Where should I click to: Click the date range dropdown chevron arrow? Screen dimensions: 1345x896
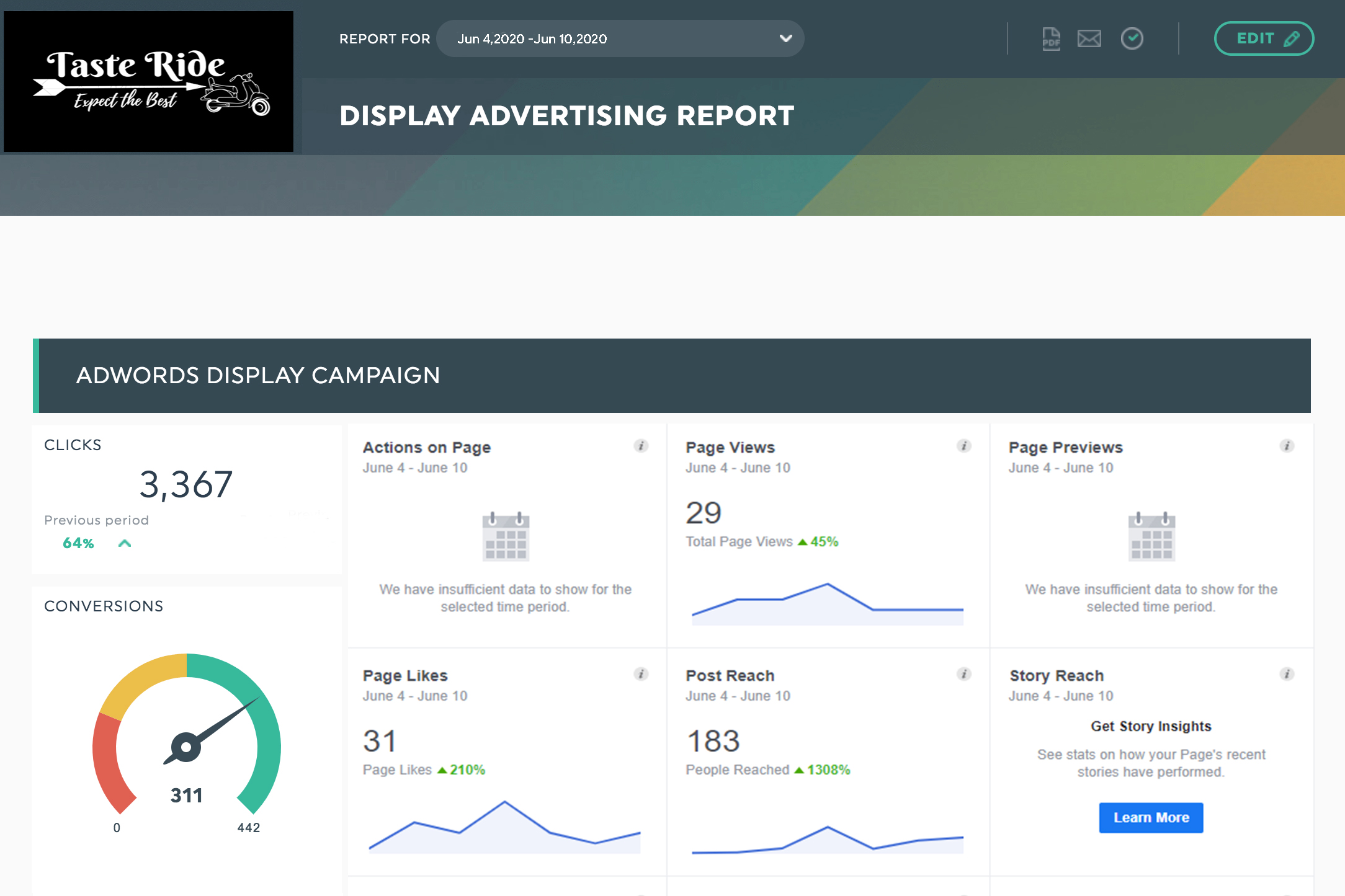(x=785, y=39)
